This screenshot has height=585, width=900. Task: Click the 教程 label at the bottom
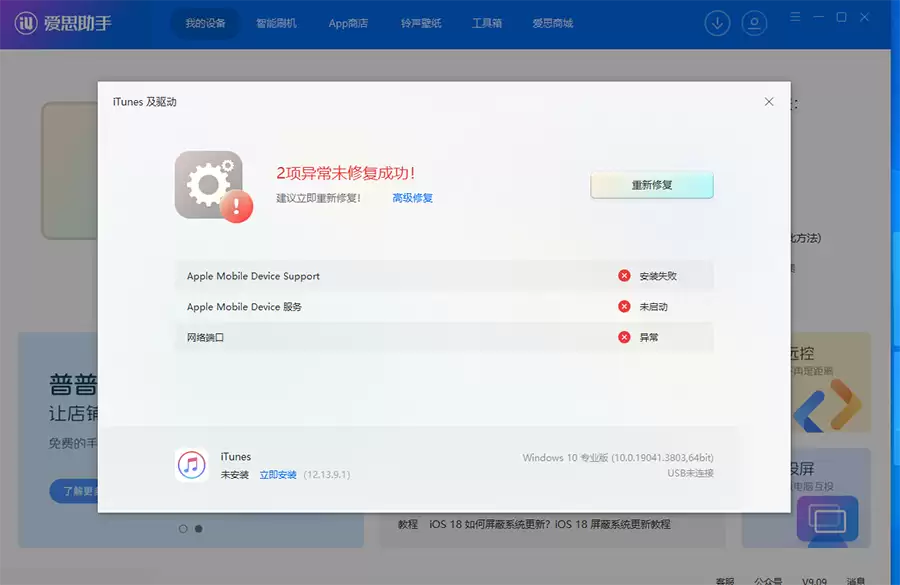coord(408,524)
